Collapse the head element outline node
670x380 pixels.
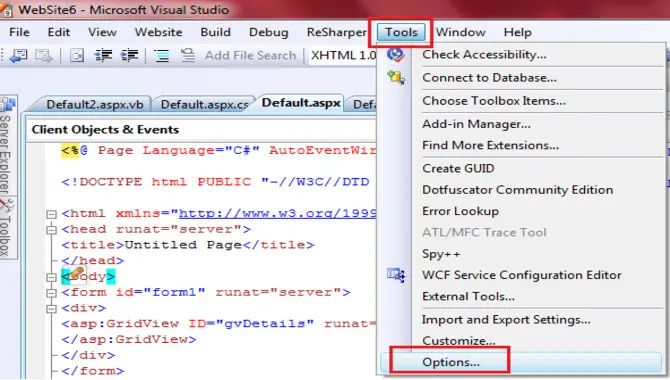pos(51,230)
